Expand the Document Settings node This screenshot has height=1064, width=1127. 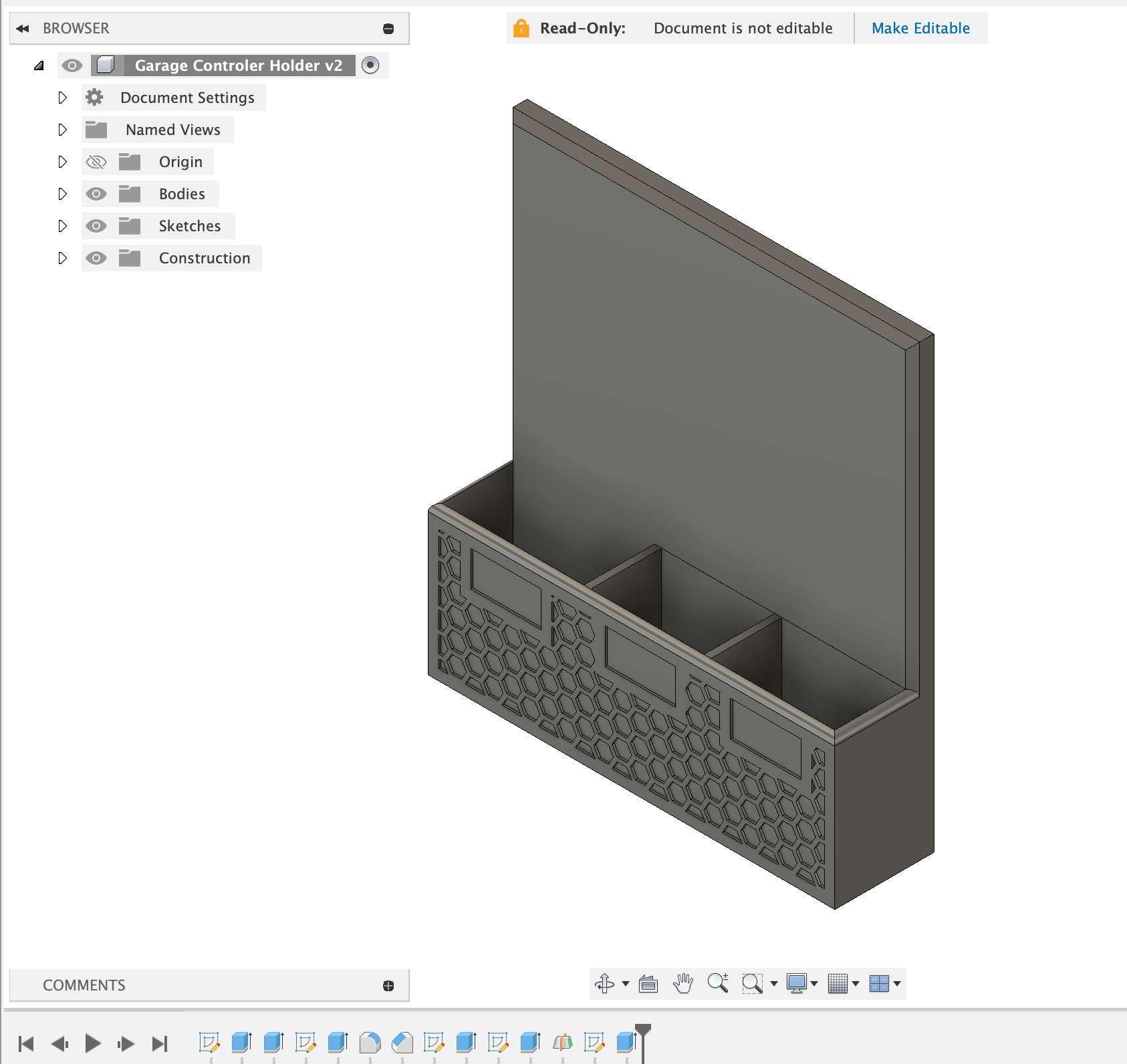63,98
